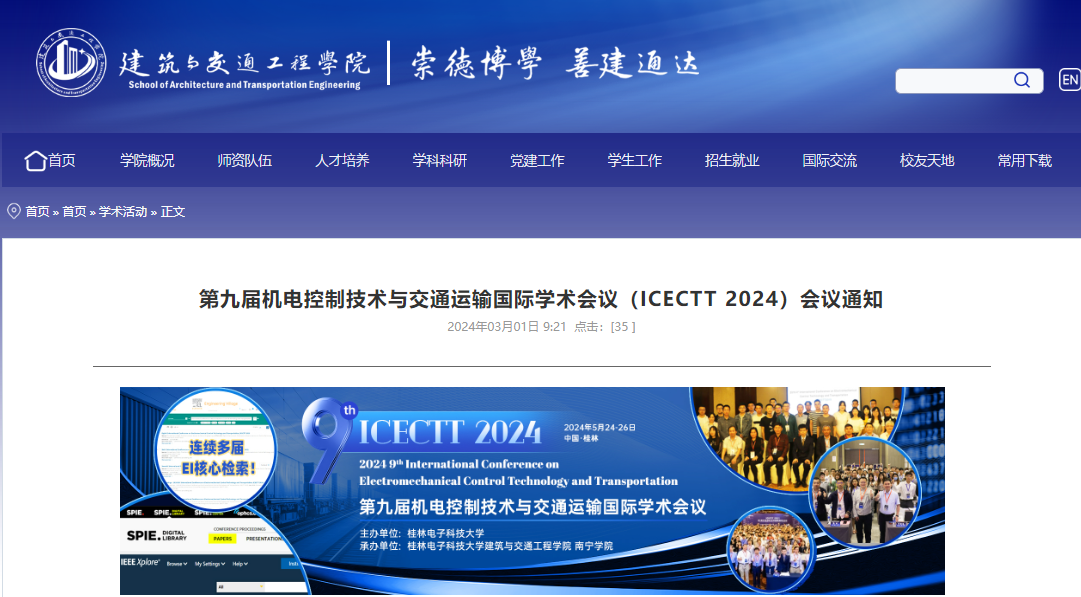Open the 国际交流 menu
1081x597 pixels.
[829, 161]
